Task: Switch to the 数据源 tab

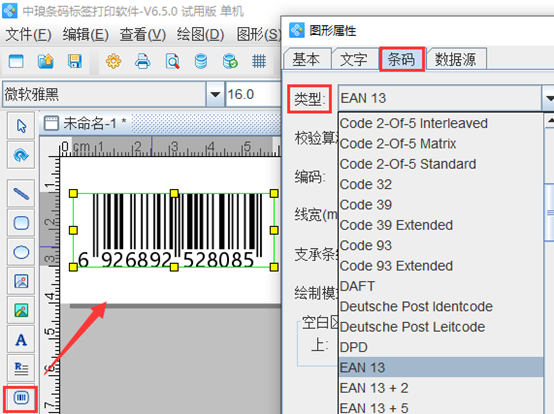Action: [456, 59]
